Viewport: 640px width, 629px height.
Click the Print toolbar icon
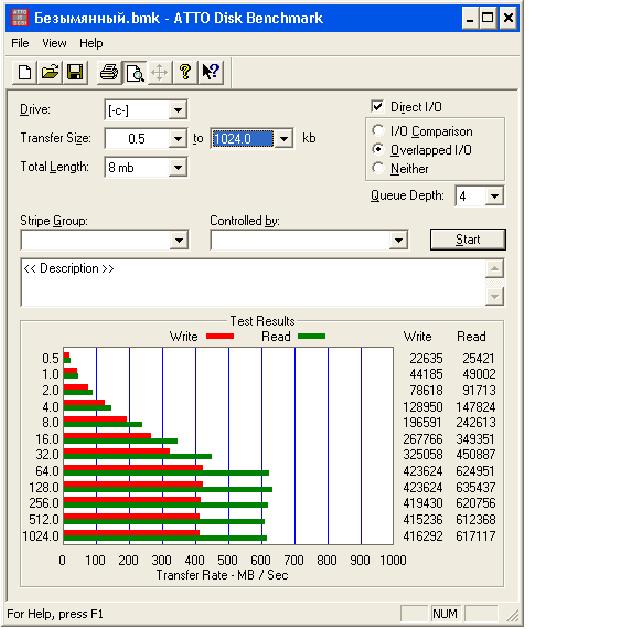109,72
